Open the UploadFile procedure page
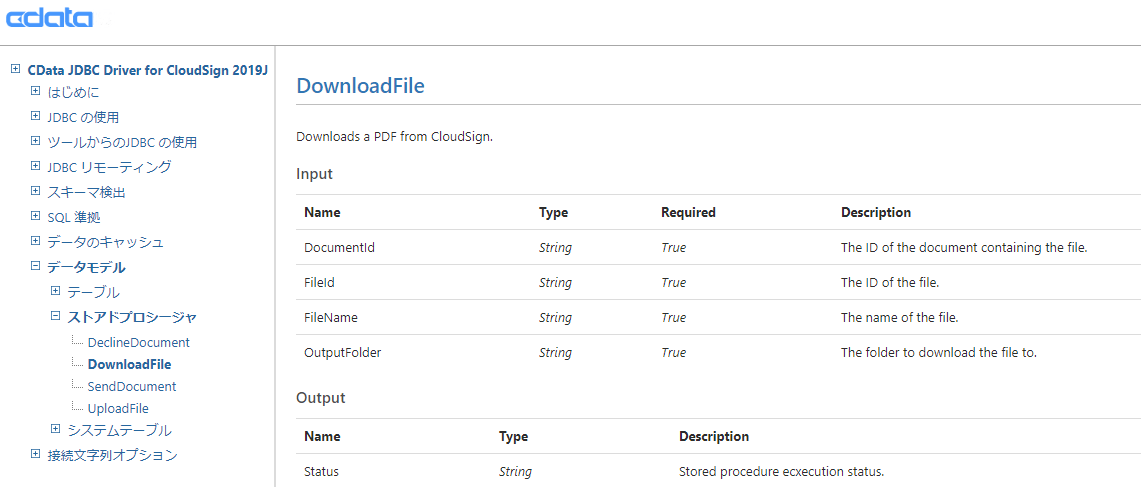1142x488 pixels. [x=118, y=408]
